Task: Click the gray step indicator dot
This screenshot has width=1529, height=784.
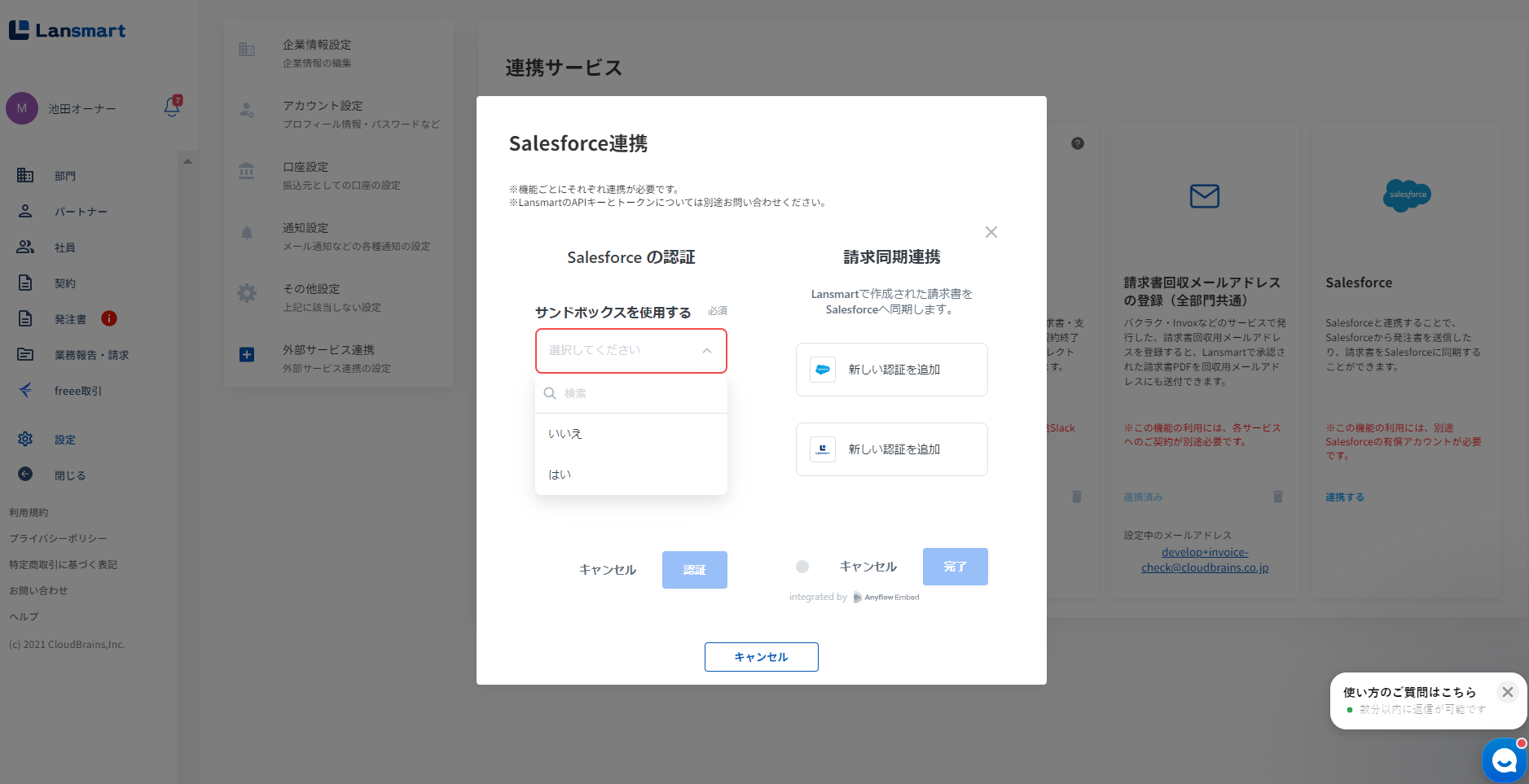Action: point(802,567)
